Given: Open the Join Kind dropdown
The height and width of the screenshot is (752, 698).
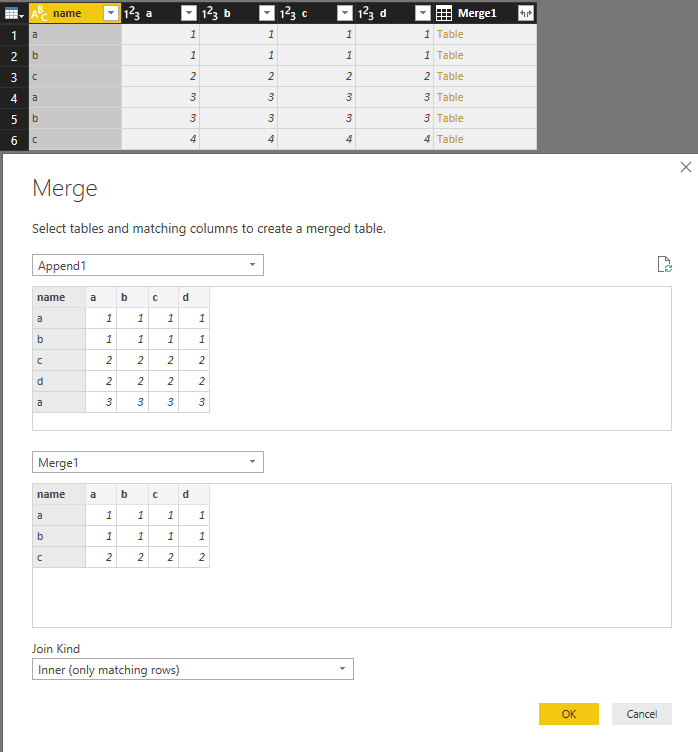Looking at the screenshot, I should coord(193,670).
